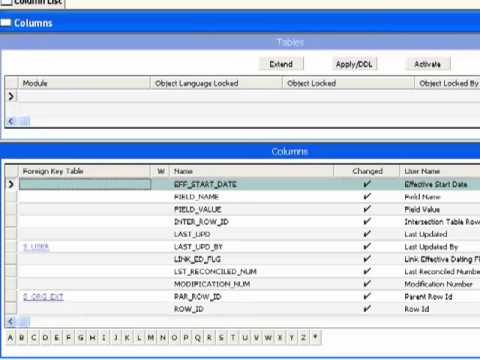Filter by letter W in alphabet index
Screen dimensions: 480x360
click(268, 338)
